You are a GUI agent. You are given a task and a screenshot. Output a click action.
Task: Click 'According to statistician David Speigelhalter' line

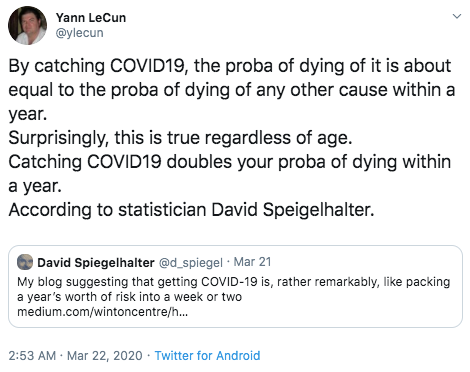point(191,210)
